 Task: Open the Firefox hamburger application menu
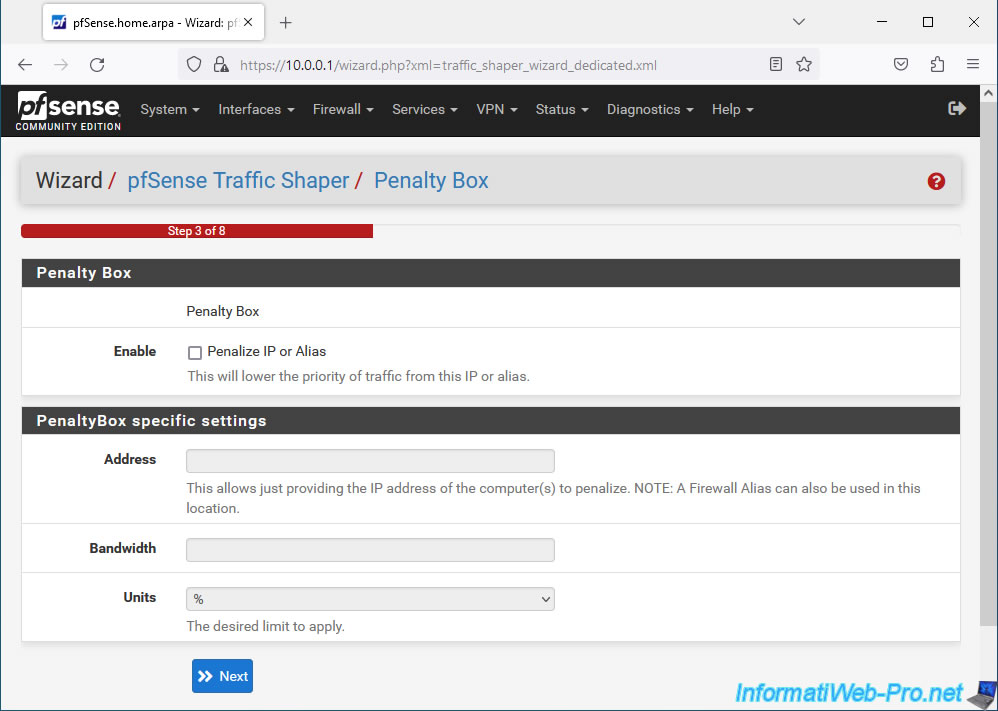(x=973, y=64)
